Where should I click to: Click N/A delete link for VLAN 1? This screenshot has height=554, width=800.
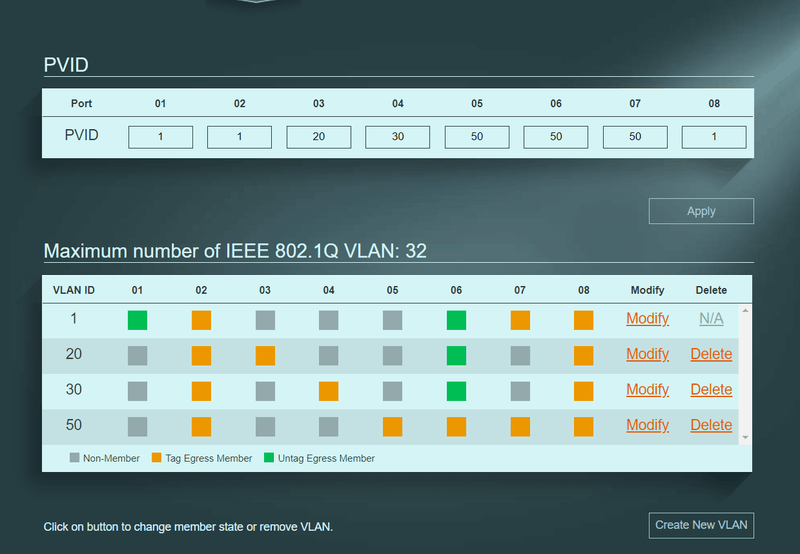711,319
